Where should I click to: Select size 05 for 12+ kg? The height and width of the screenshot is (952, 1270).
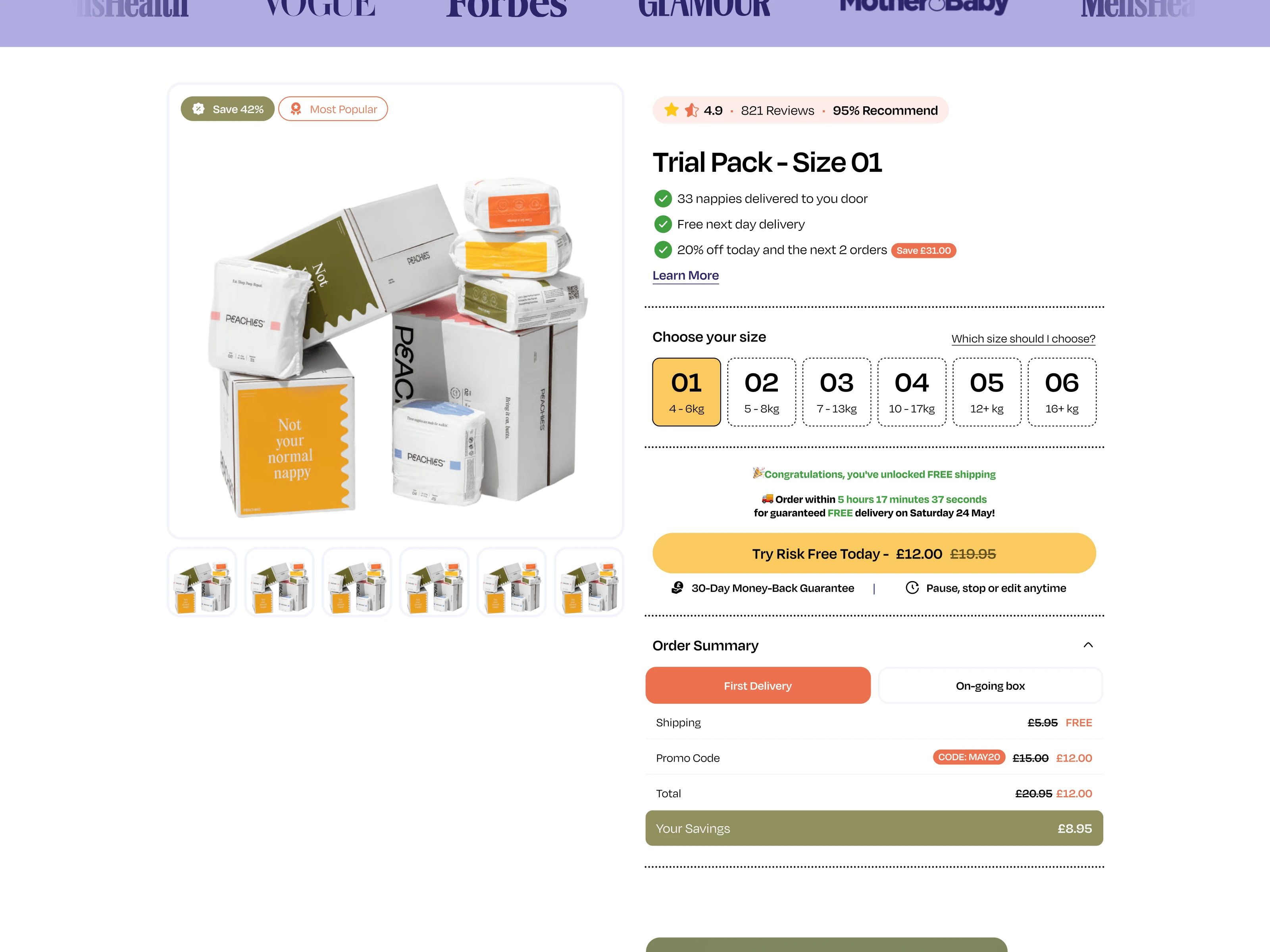[986, 392]
